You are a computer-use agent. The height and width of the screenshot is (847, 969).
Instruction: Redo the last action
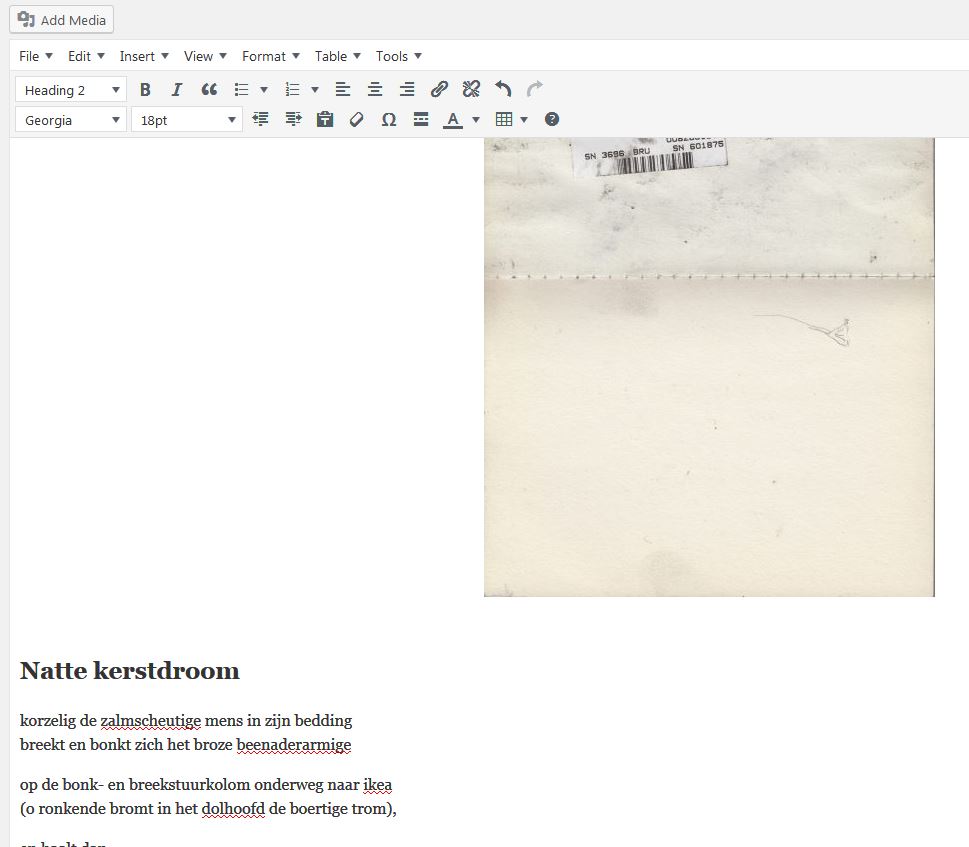tap(535, 90)
